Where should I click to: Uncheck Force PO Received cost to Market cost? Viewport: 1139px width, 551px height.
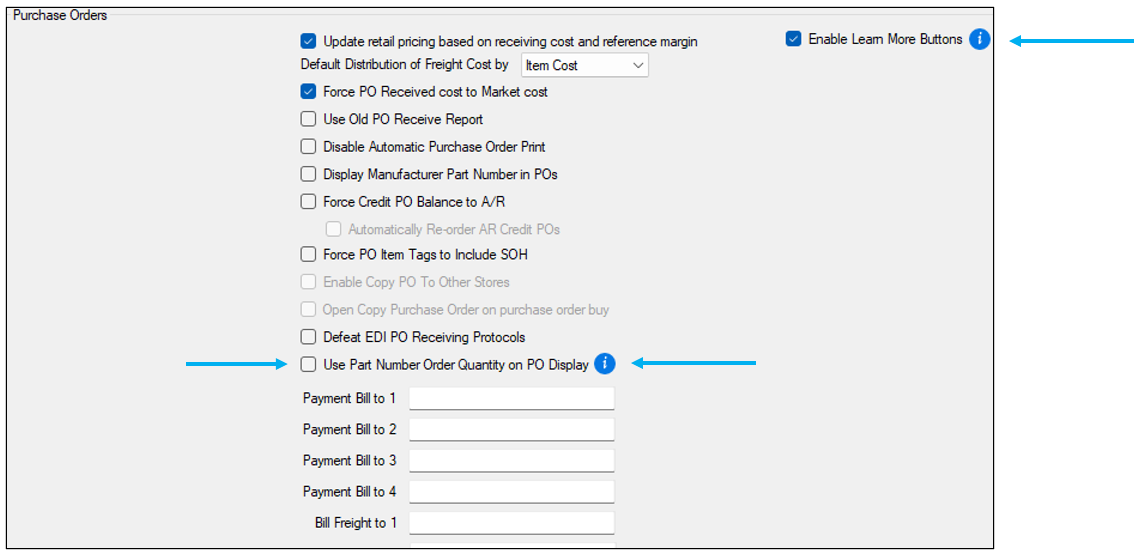point(308,92)
